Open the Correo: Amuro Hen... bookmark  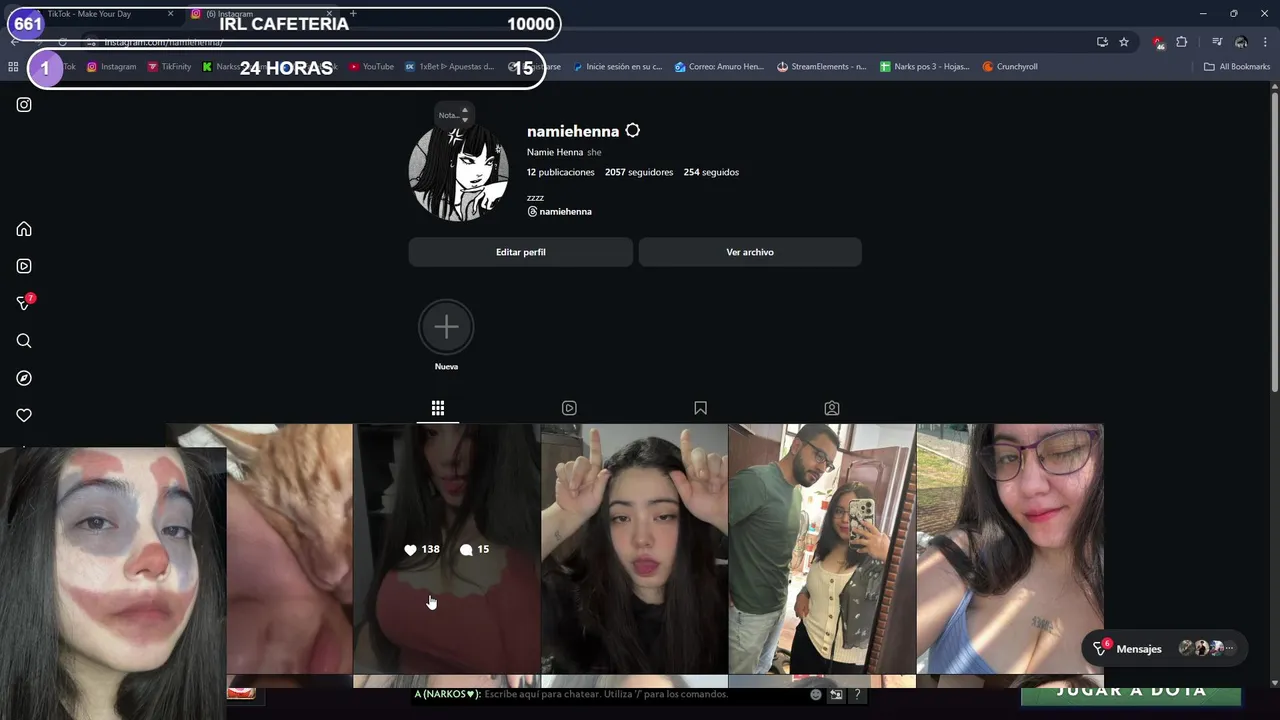pyautogui.click(x=719, y=67)
